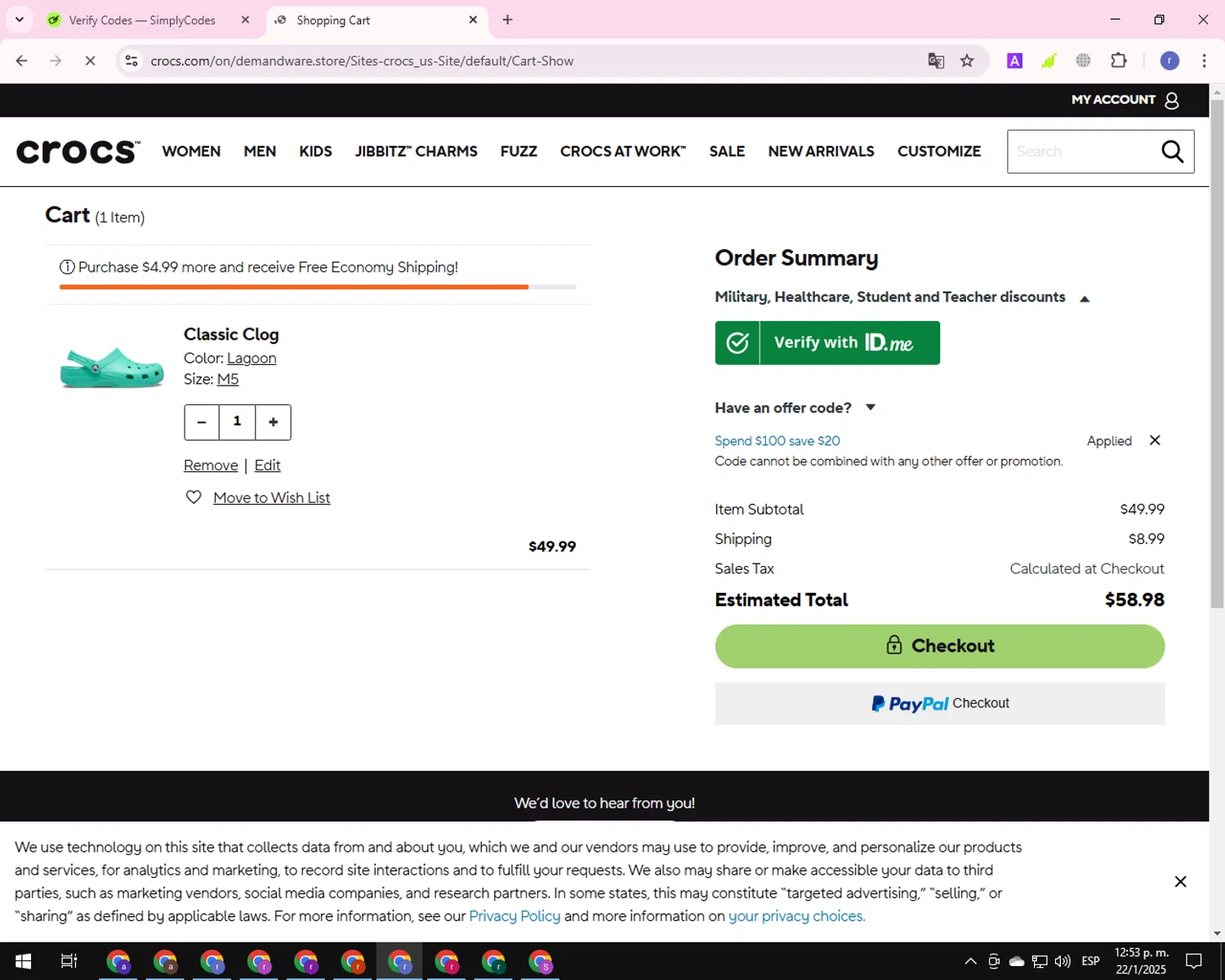Open Chrome's three-dot menu
The image size is (1225, 980).
click(x=1204, y=60)
